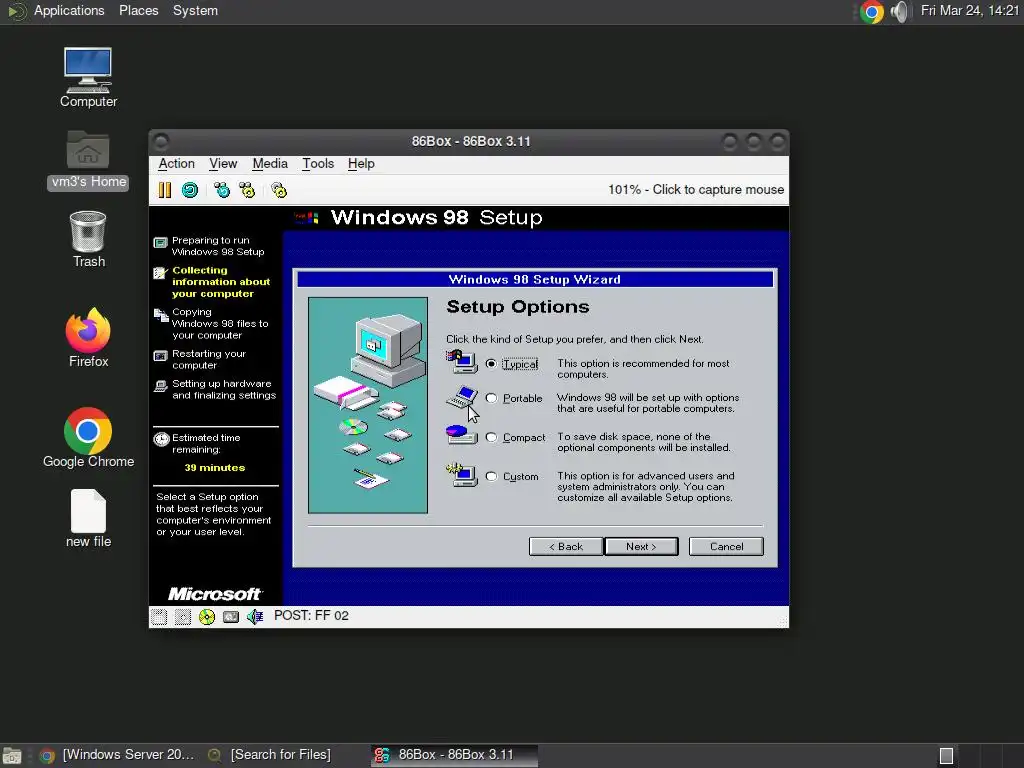Open the System menu in the top panel
1024x768 pixels.
coord(195,10)
